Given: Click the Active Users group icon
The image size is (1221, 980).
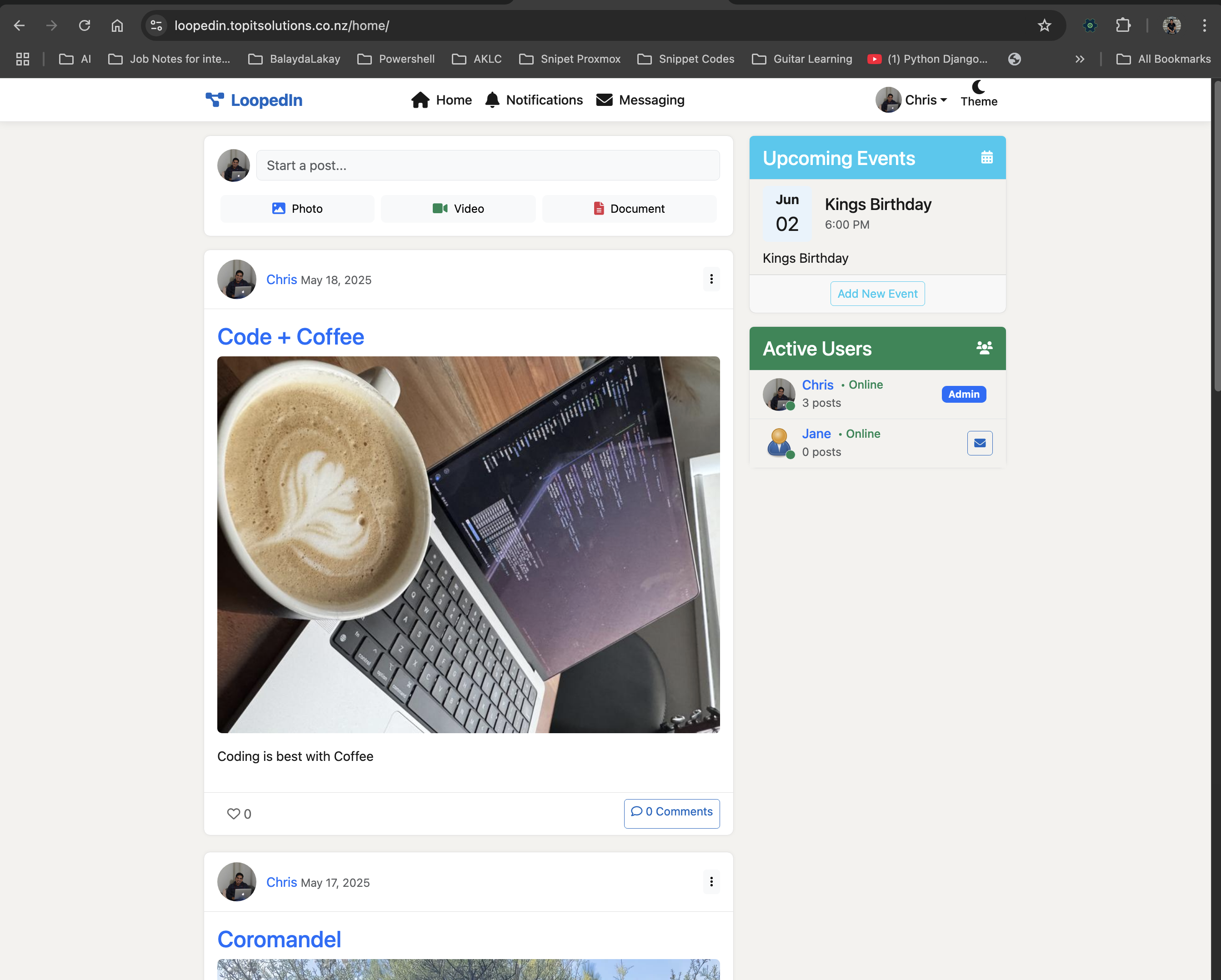Looking at the screenshot, I should pyautogui.click(x=984, y=348).
